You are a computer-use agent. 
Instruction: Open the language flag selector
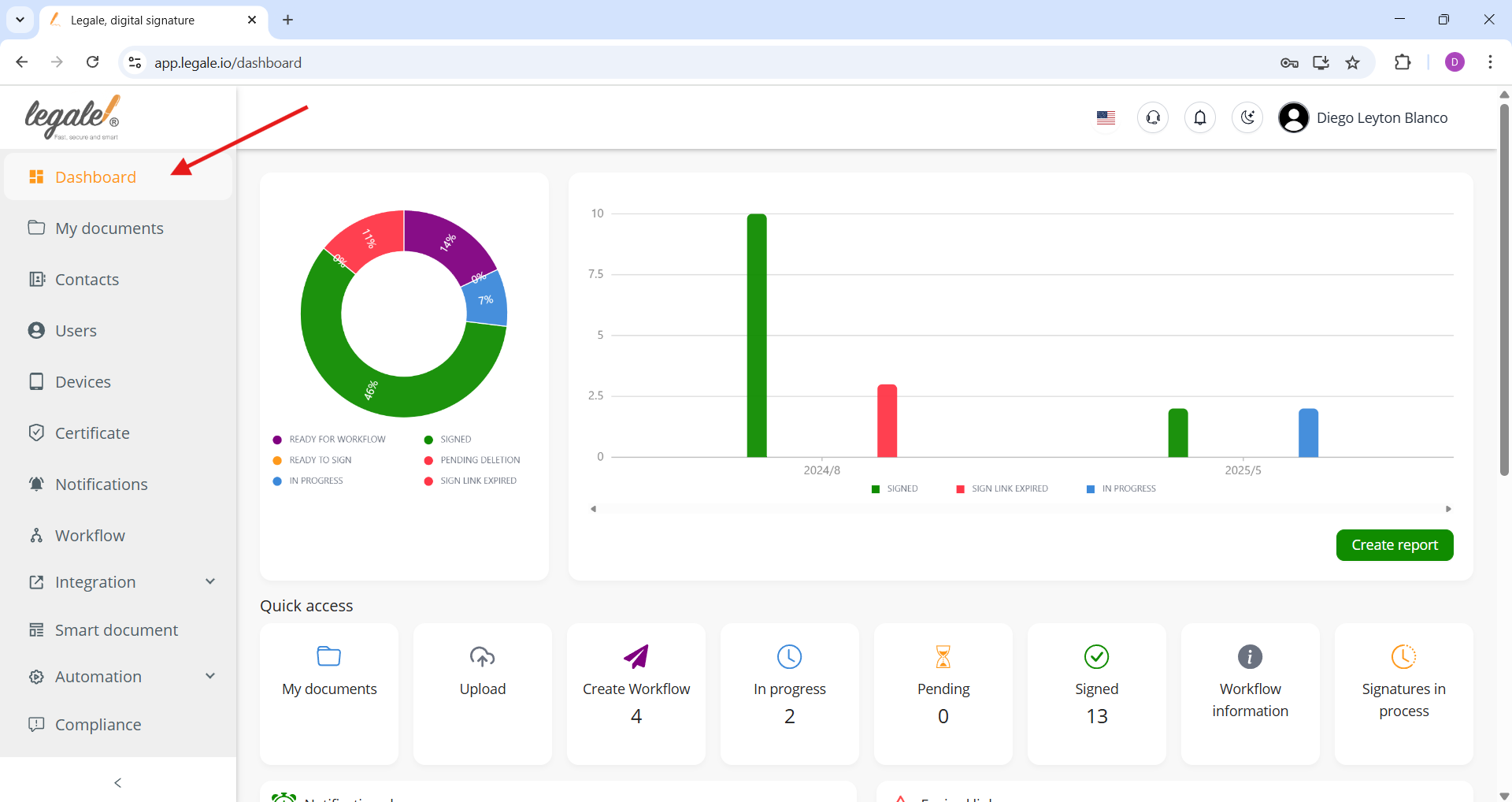click(1106, 117)
